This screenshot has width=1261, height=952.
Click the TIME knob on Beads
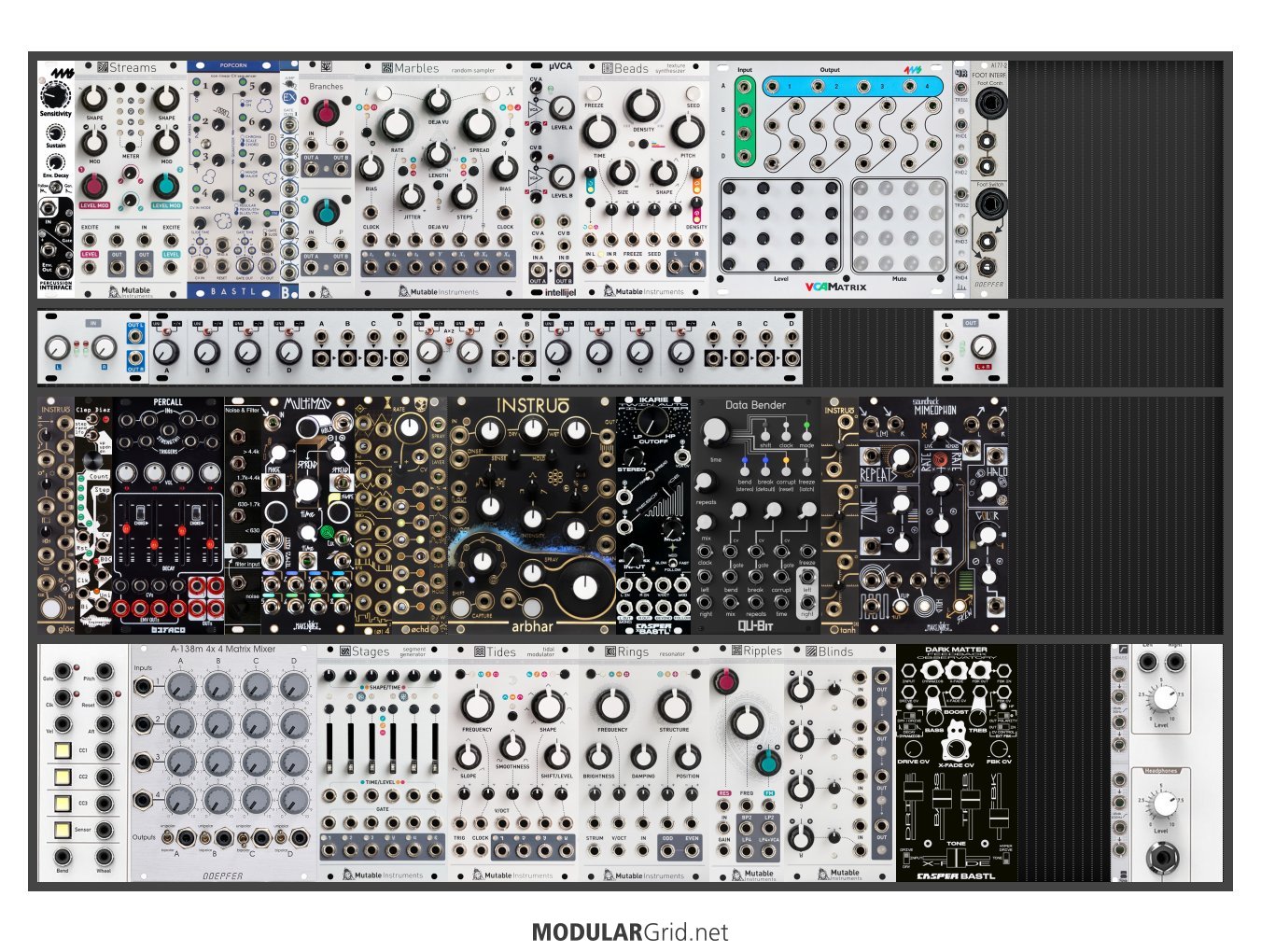[x=599, y=132]
